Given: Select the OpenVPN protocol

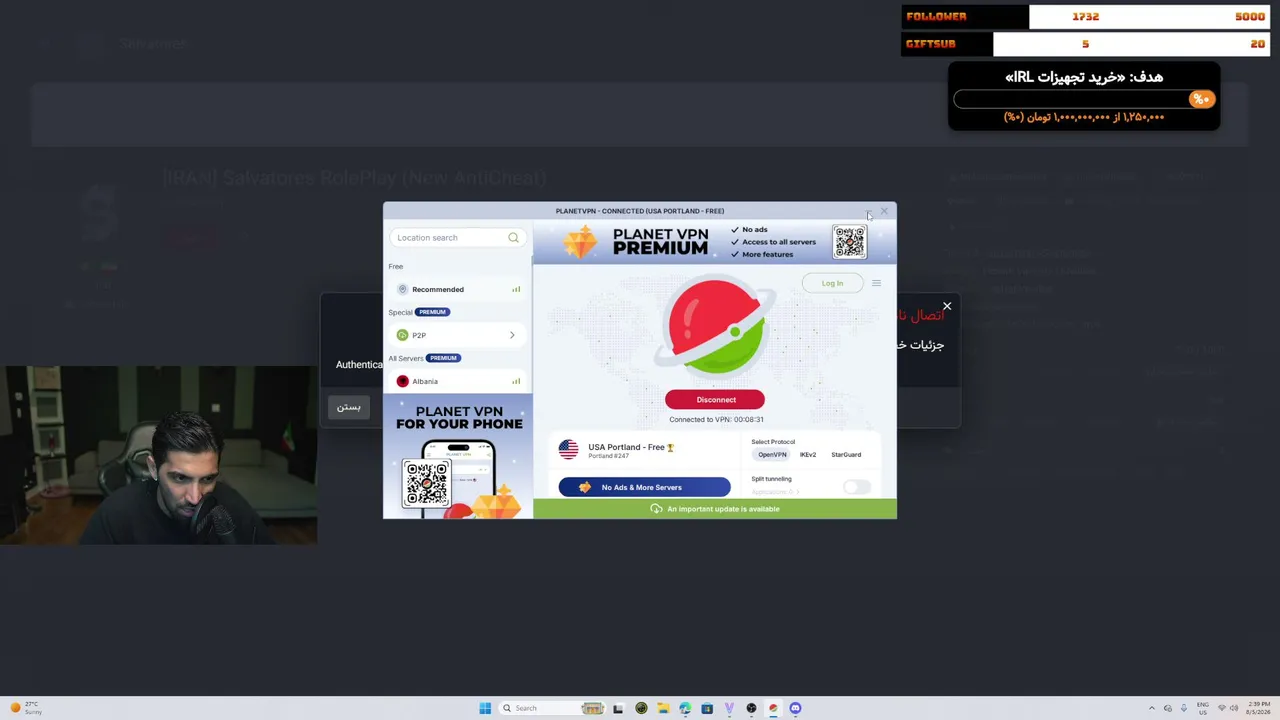Looking at the screenshot, I should pyautogui.click(x=772, y=455).
